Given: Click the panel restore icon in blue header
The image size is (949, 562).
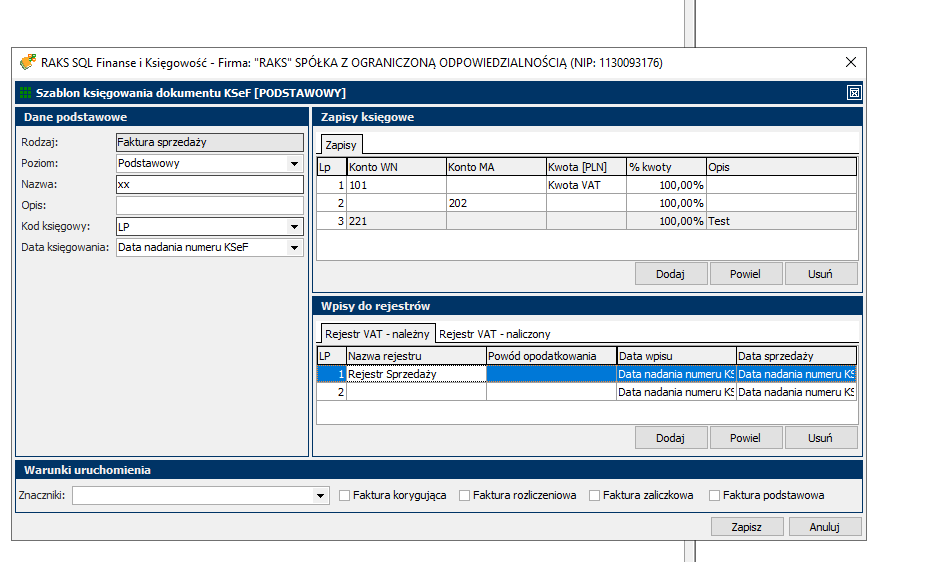Looking at the screenshot, I should (x=853, y=93).
